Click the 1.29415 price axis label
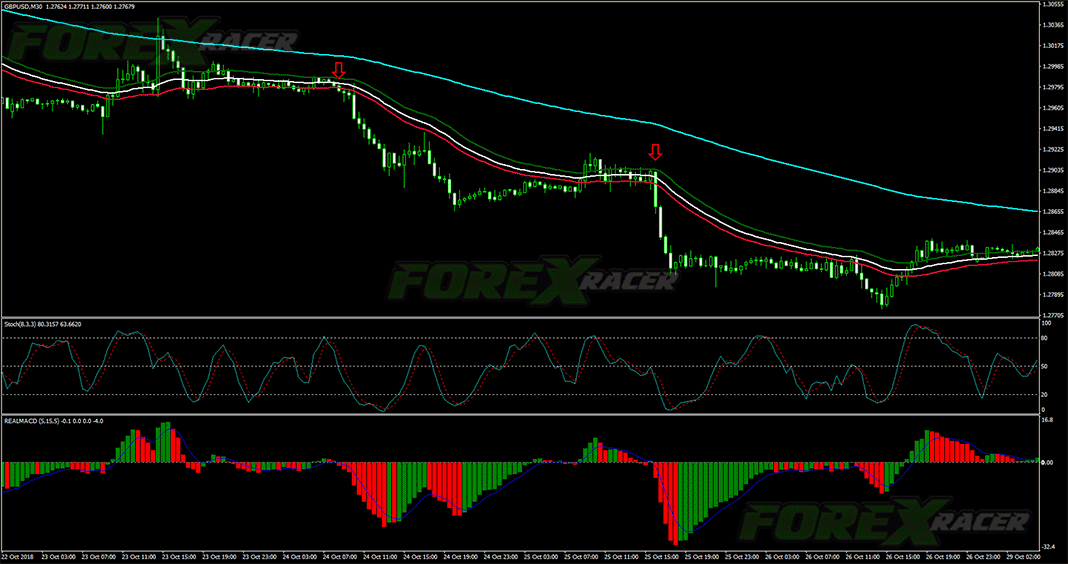 tap(1053, 128)
